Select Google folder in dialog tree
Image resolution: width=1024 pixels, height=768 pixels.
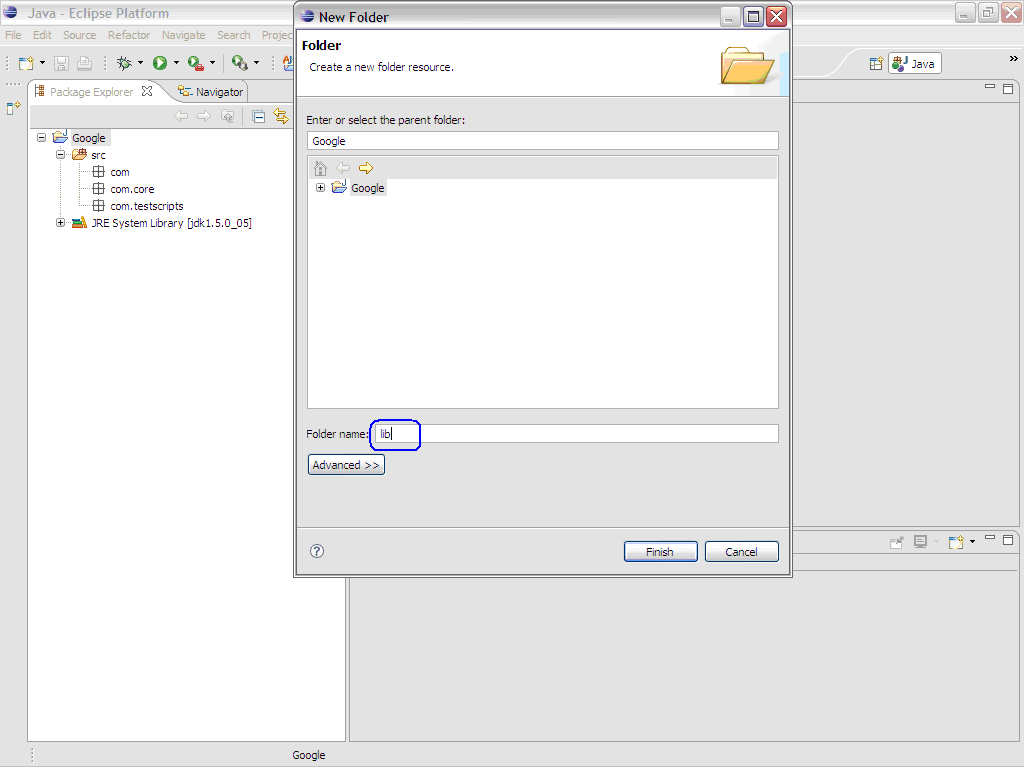[x=368, y=188]
